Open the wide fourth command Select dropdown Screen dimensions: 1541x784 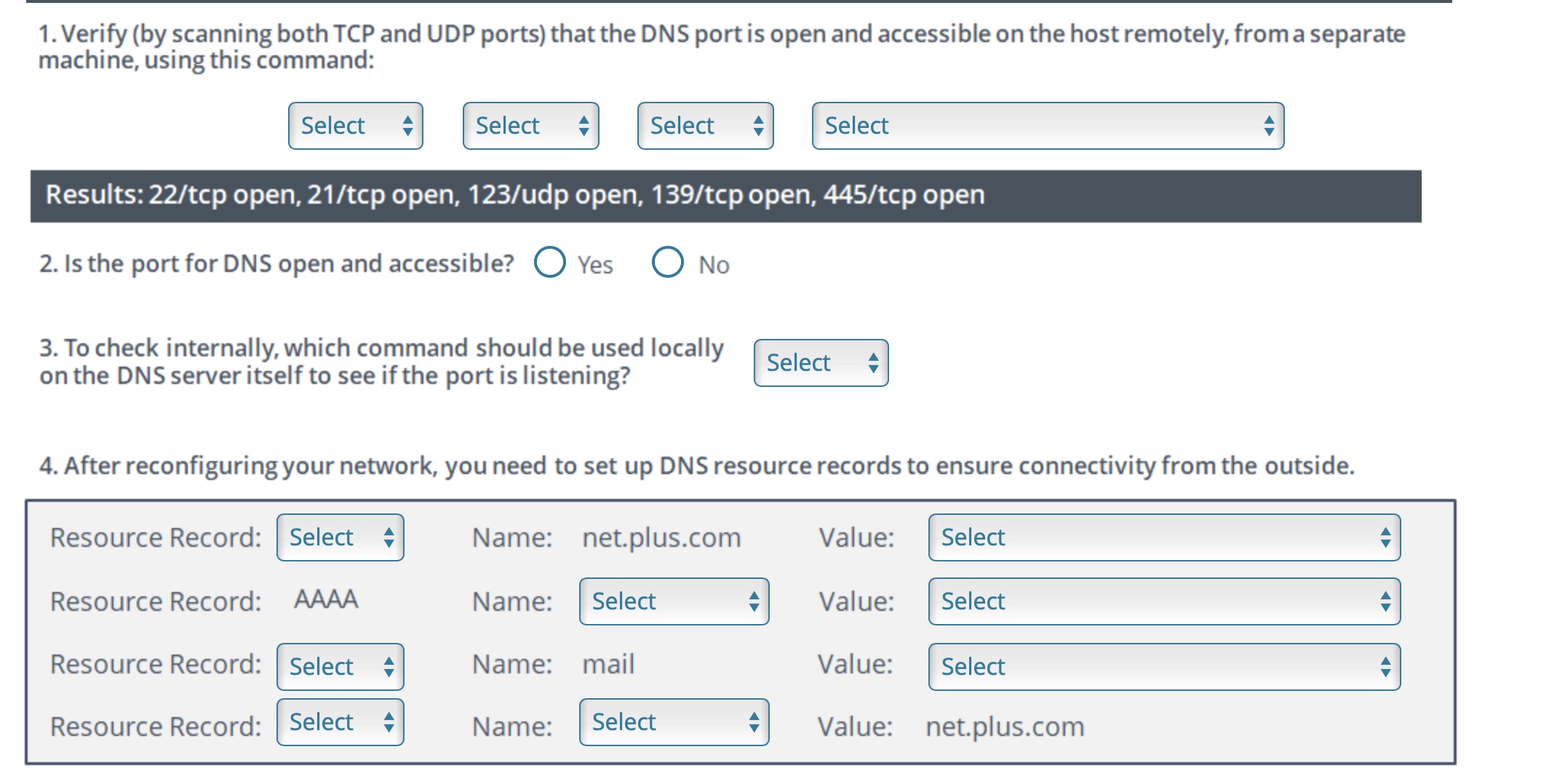[x=1048, y=126]
